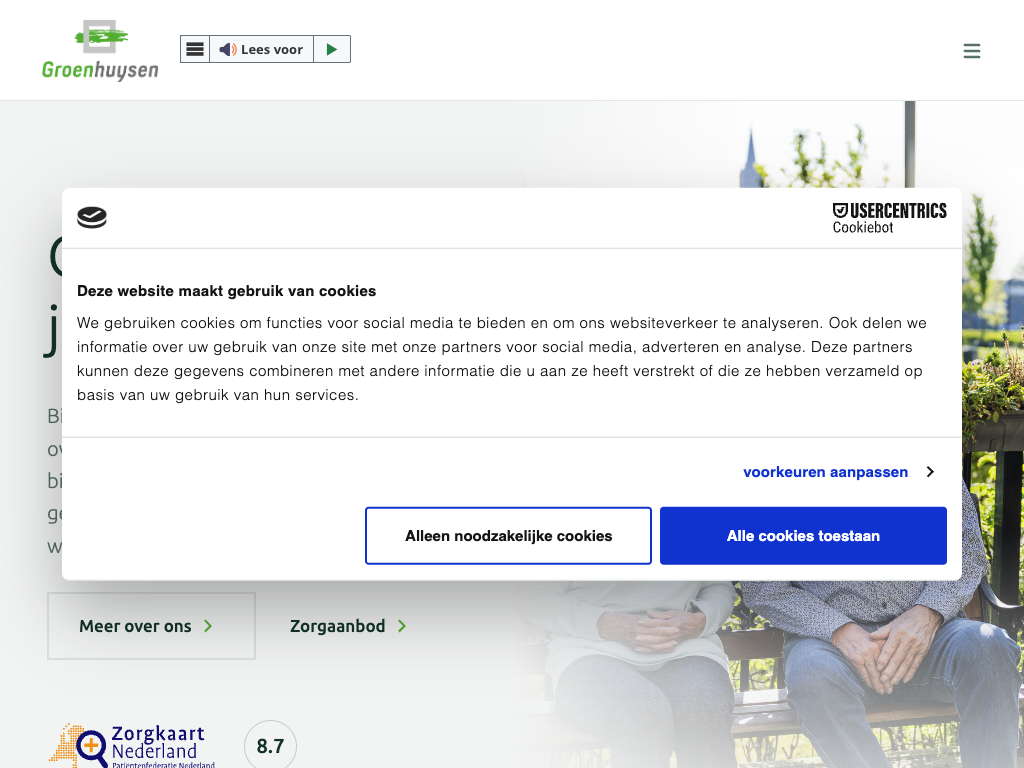The width and height of the screenshot is (1024, 768).
Task: Open the Usercentrics Cookiebot link
Action: pyautogui.click(x=889, y=217)
